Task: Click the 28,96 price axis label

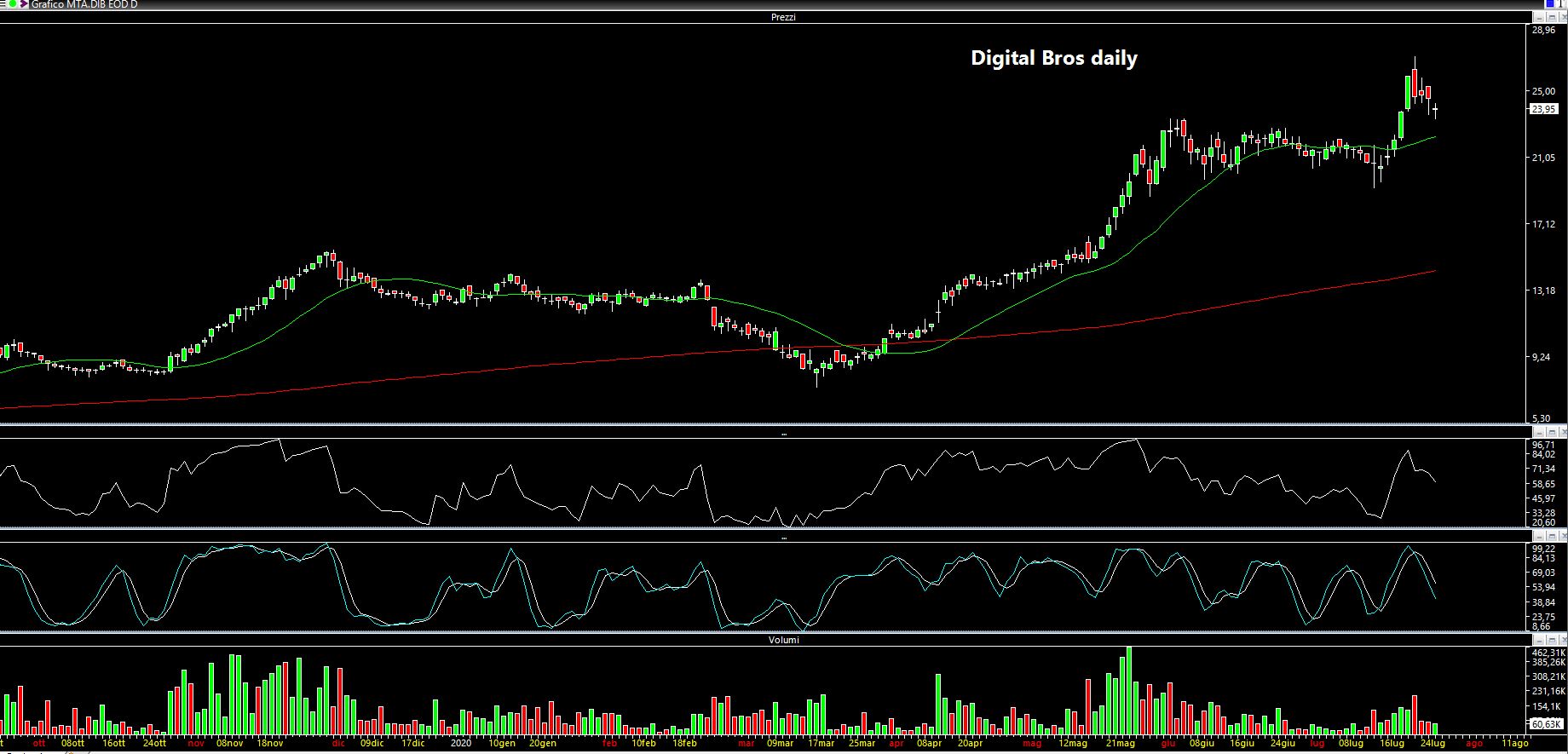Action: tap(1543, 30)
